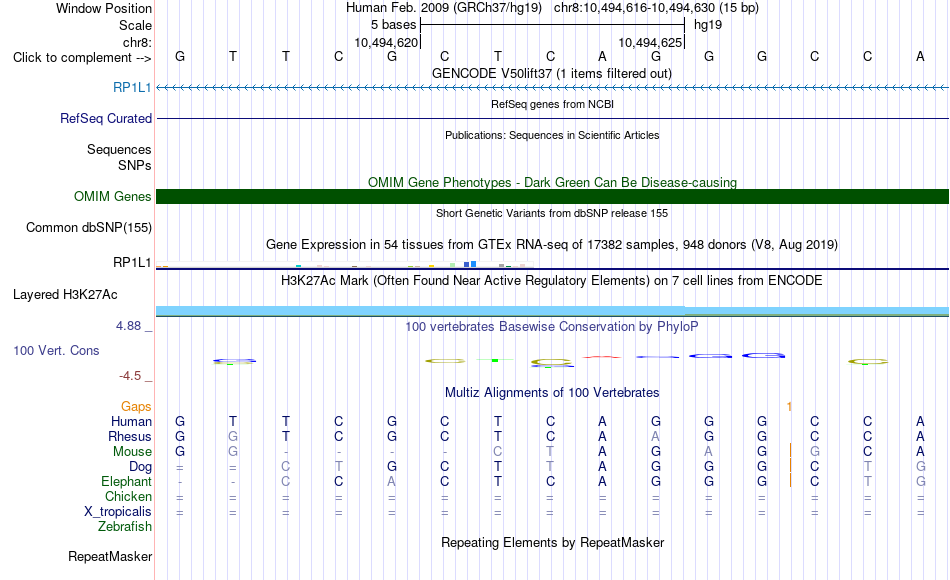The width and height of the screenshot is (950, 580).
Task: Open the RP1L1 GENCODE track label
Action: tap(132, 87)
